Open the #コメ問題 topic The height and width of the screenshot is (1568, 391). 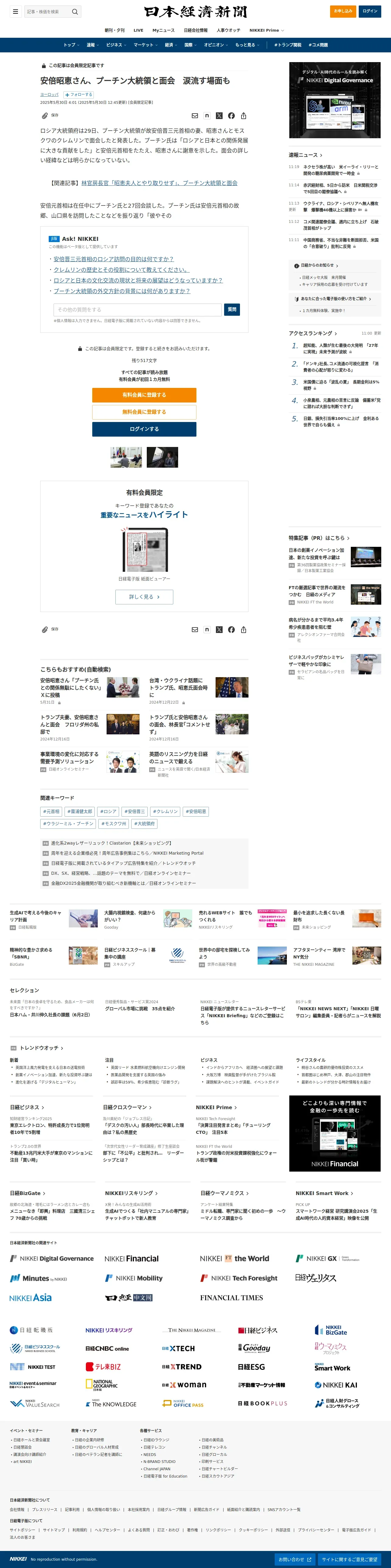click(318, 45)
